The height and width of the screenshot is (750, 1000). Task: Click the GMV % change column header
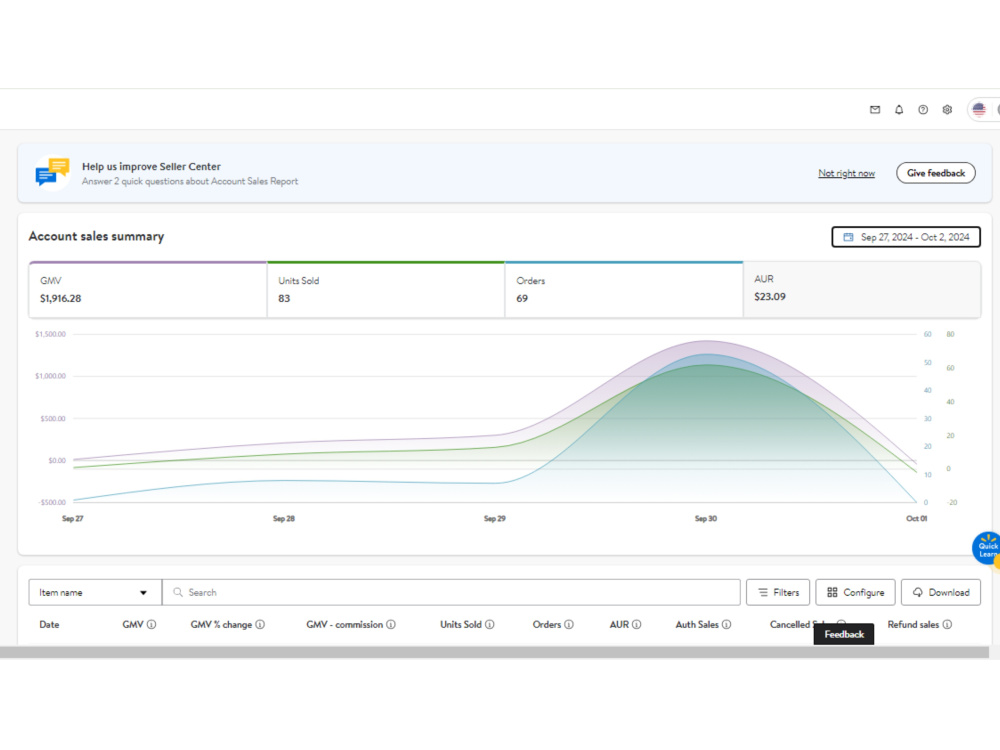[x=221, y=624]
